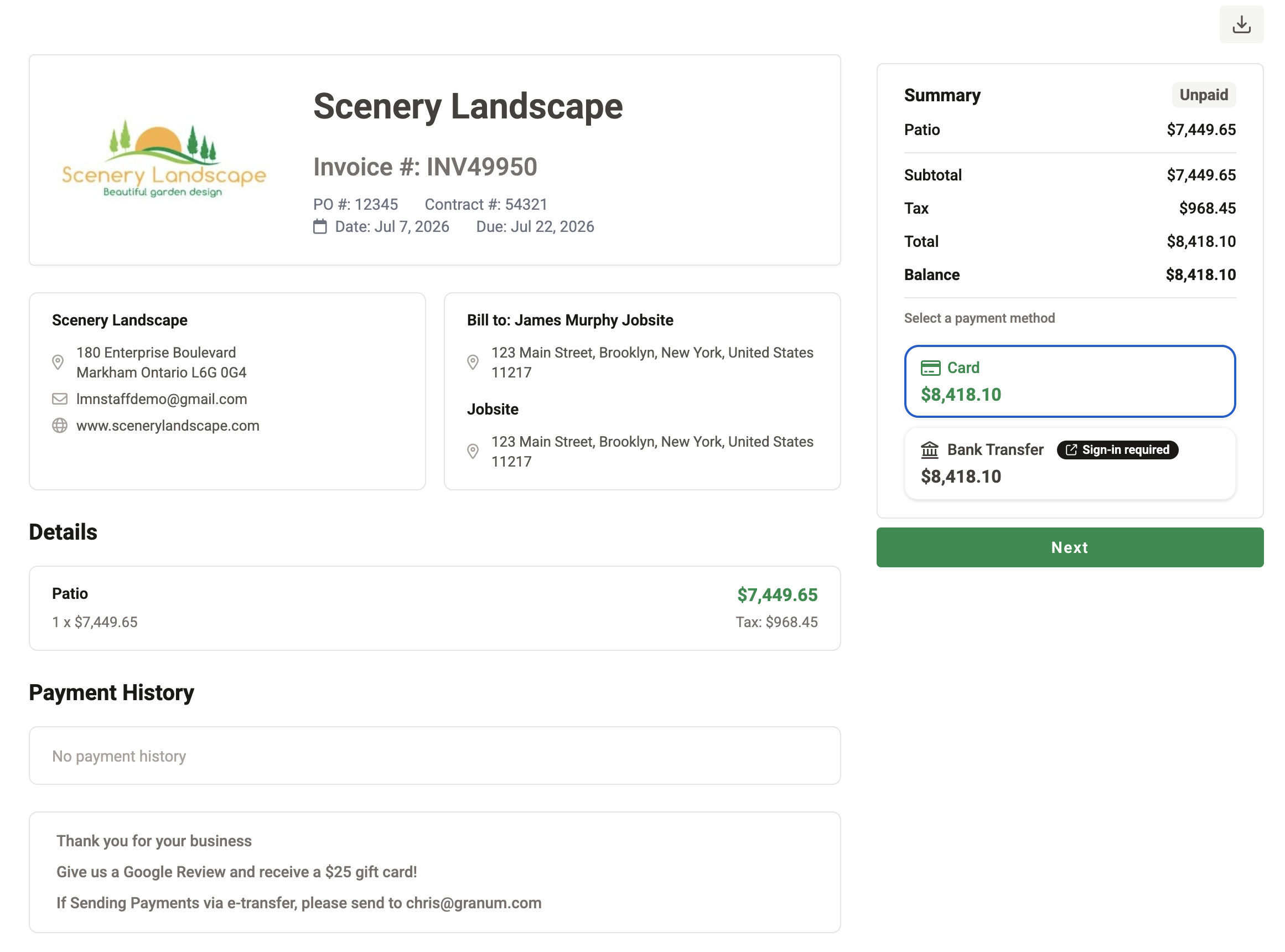Image resolution: width=1285 pixels, height=952 pixels.
Task: Click the Patio line item card
Action: click(434, 608)
